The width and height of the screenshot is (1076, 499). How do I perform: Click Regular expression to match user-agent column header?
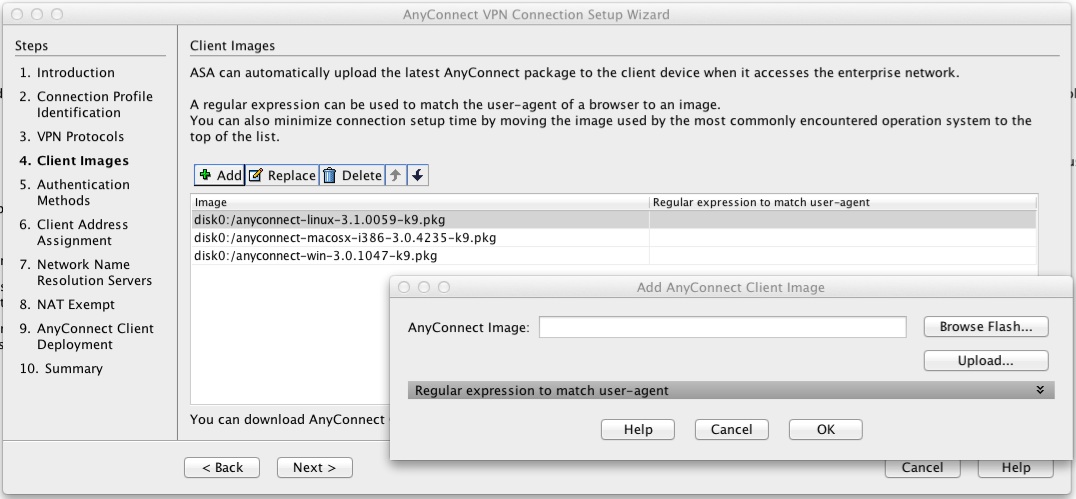843,202
